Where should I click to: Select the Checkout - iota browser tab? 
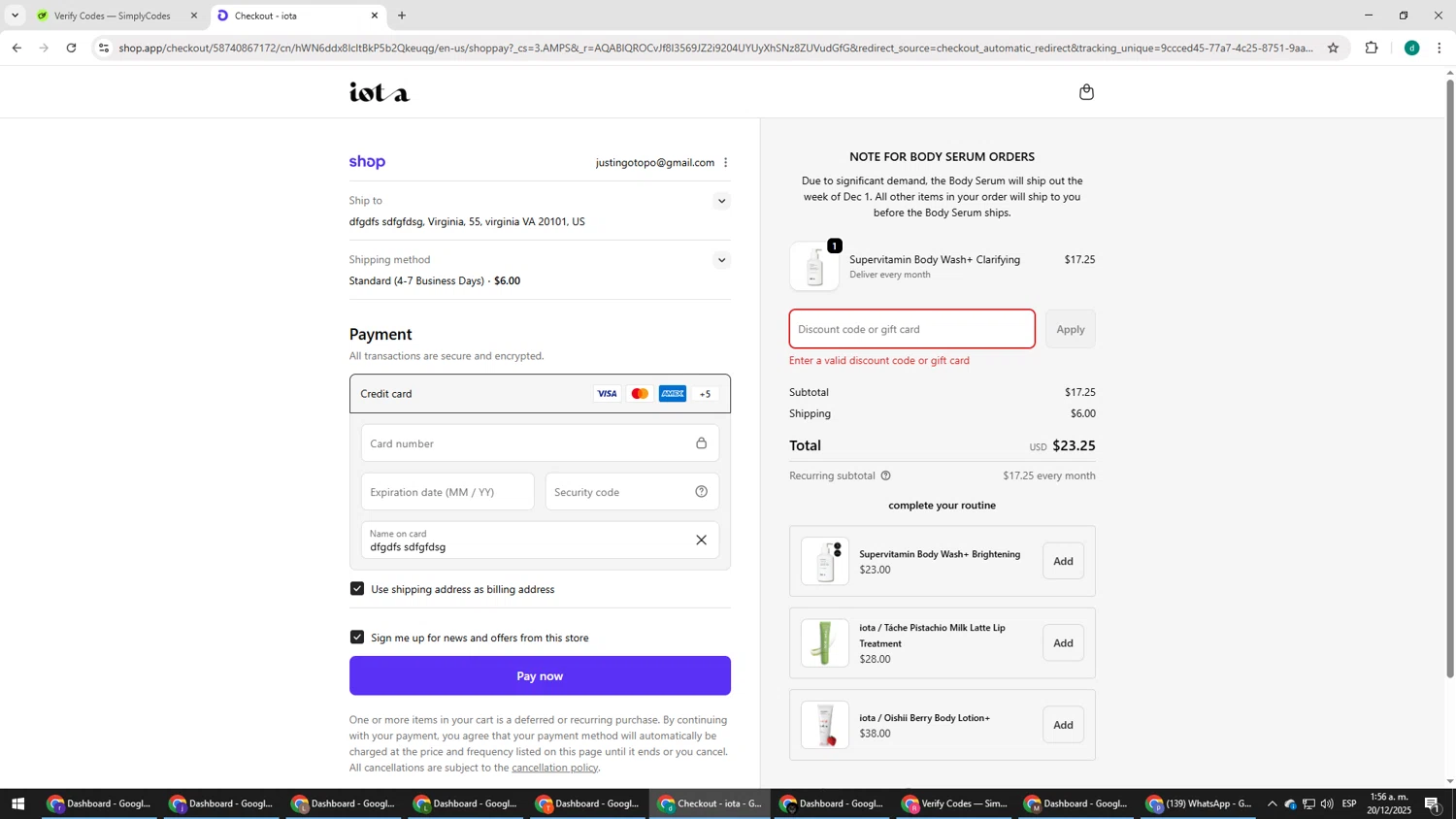(298, 16)
